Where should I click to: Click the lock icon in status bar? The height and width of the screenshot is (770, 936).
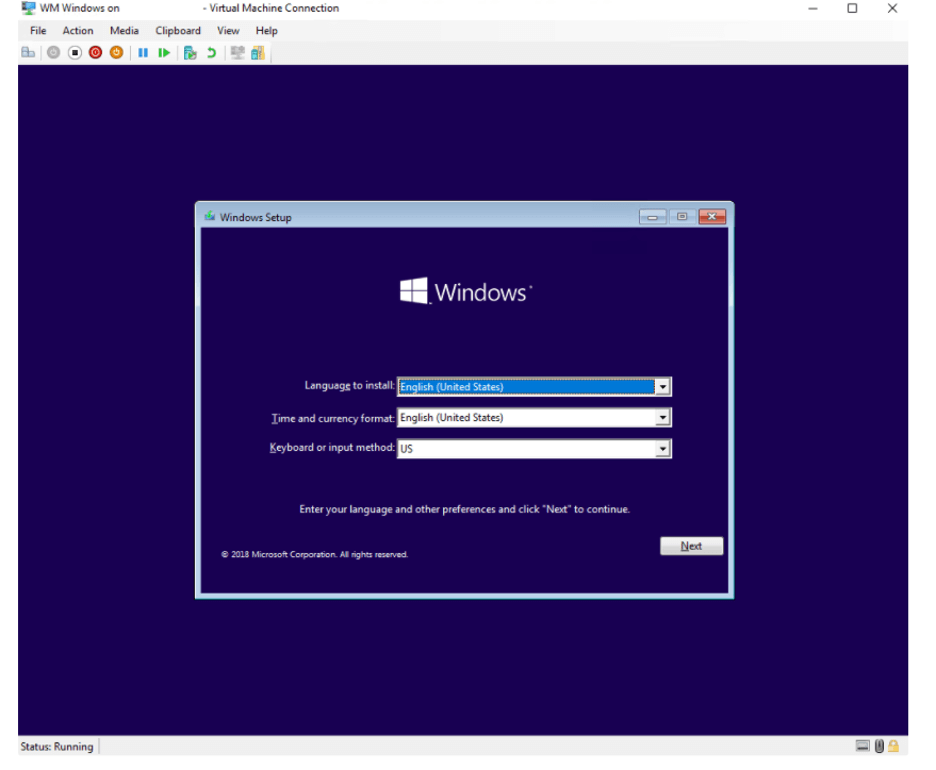894,746
